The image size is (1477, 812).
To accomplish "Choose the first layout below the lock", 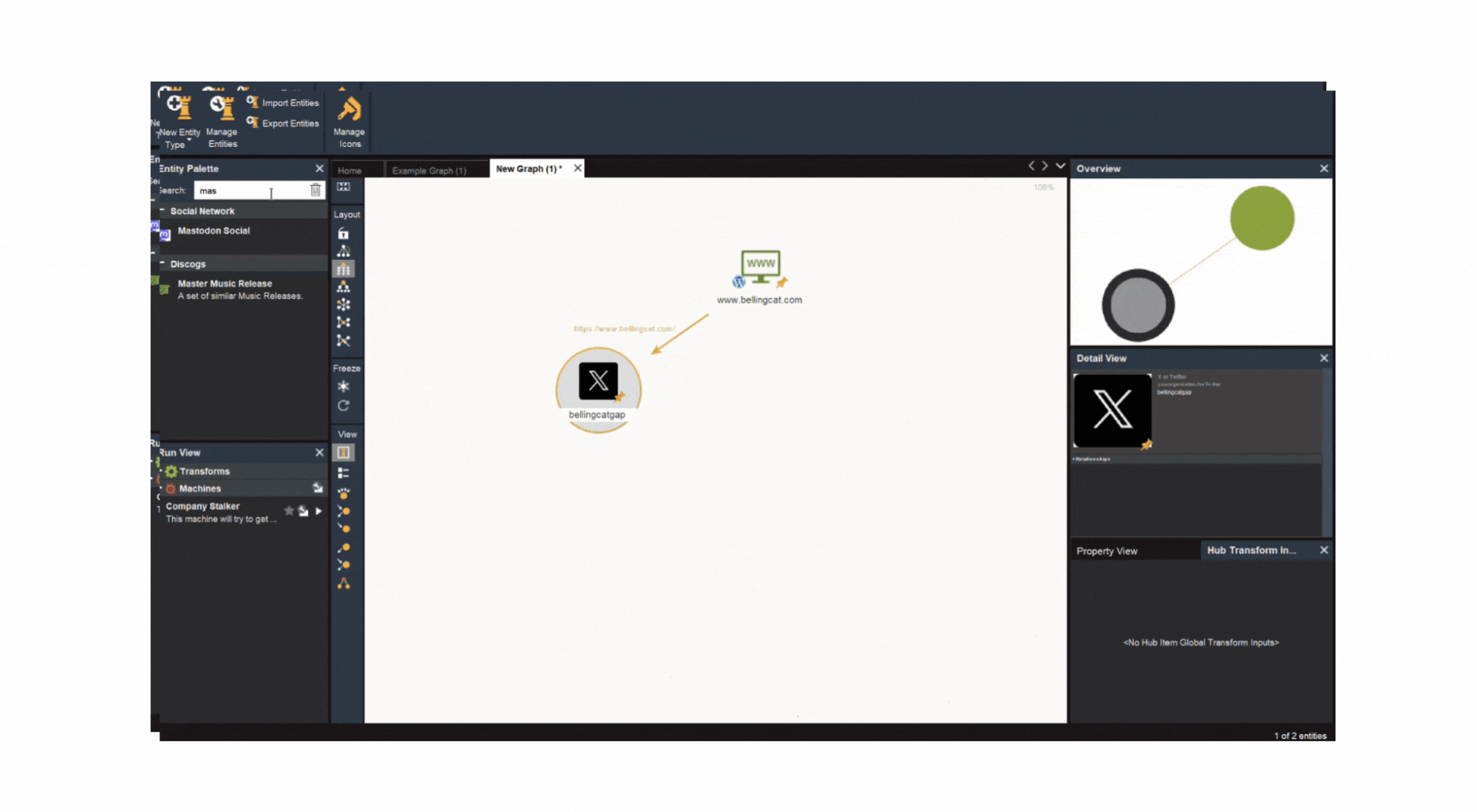I will click(343, 251).
